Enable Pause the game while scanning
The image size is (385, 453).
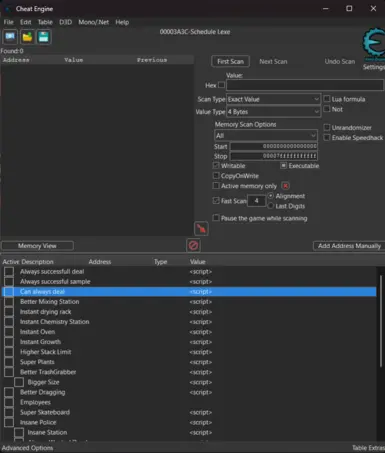coord(216,218)
